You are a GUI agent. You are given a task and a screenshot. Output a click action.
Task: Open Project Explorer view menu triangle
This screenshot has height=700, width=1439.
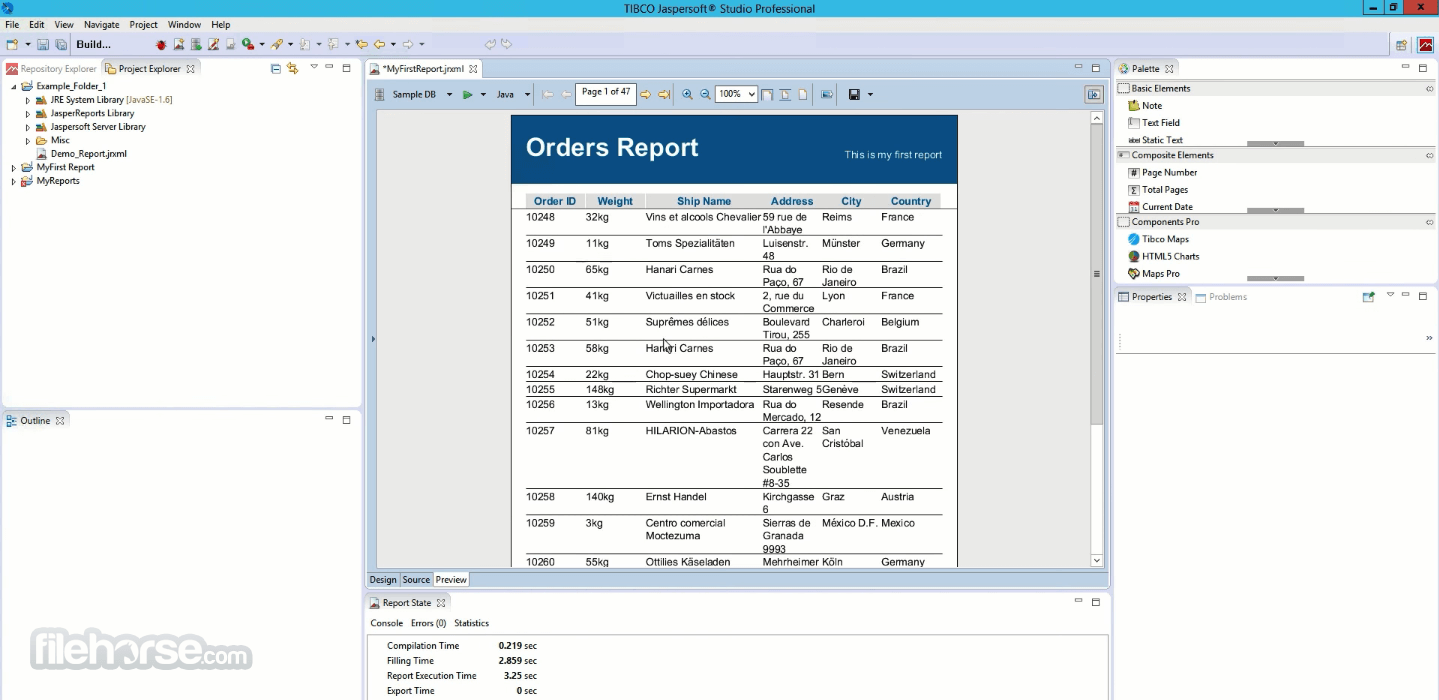pyautogui.click(x=313, y=68)
